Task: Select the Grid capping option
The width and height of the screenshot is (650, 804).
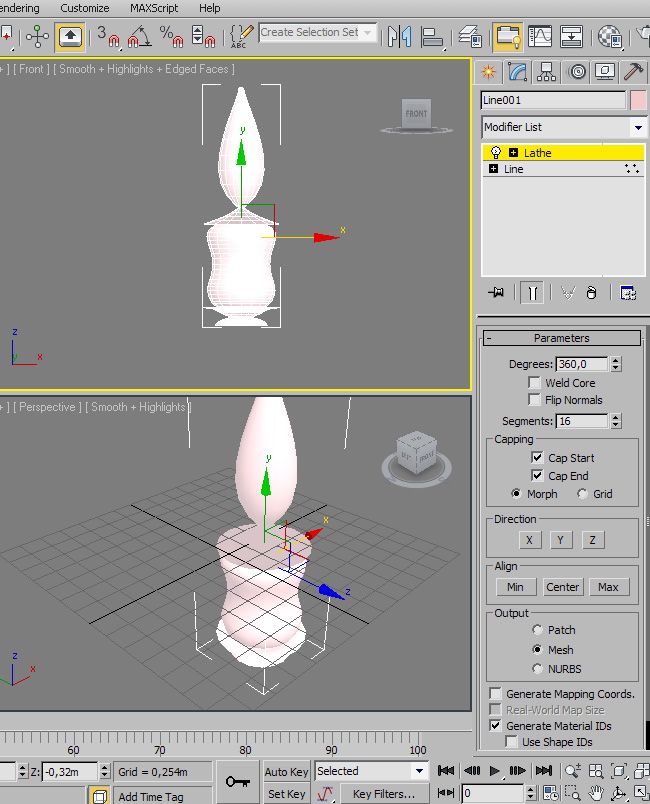Action: [x=582, y=494]
